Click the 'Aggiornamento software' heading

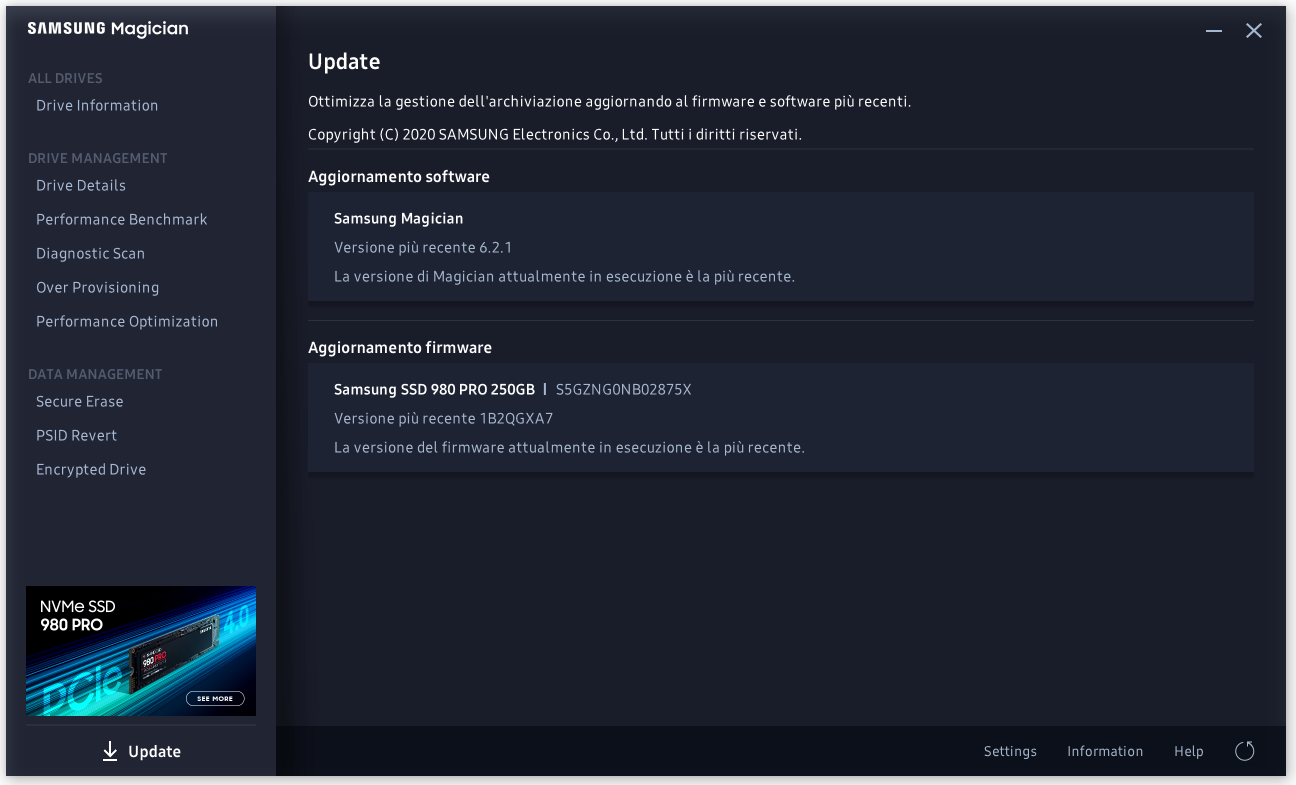399,176
